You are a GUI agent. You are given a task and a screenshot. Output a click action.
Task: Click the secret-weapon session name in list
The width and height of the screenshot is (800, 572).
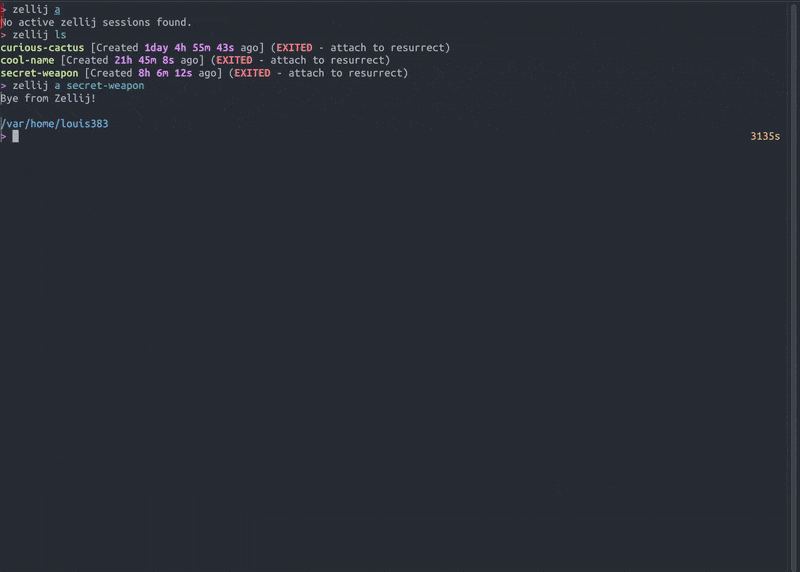click(39, 73)
